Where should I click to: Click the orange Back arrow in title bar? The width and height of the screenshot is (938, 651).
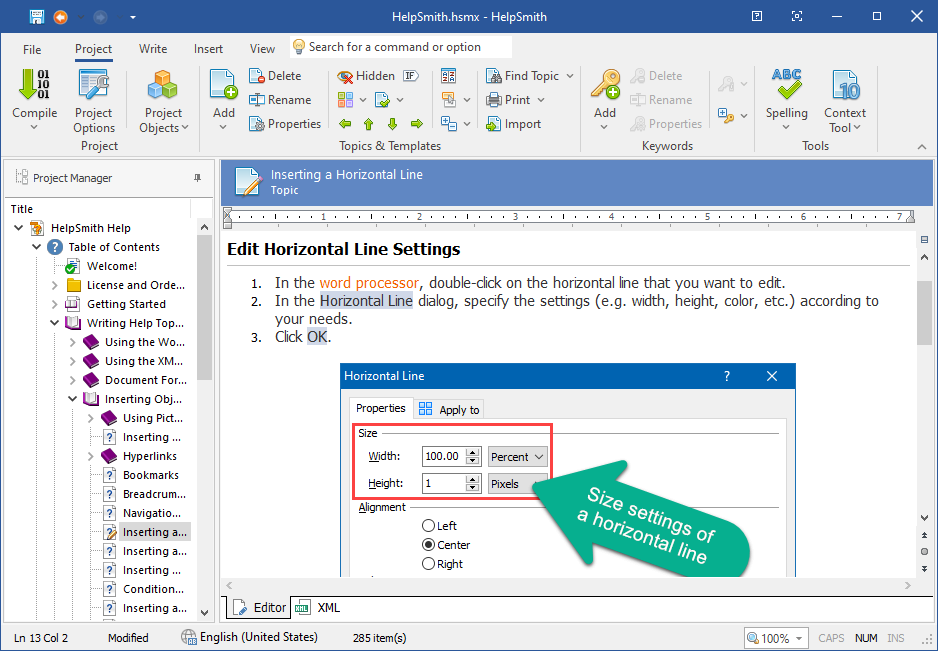[x=60, y=17]
